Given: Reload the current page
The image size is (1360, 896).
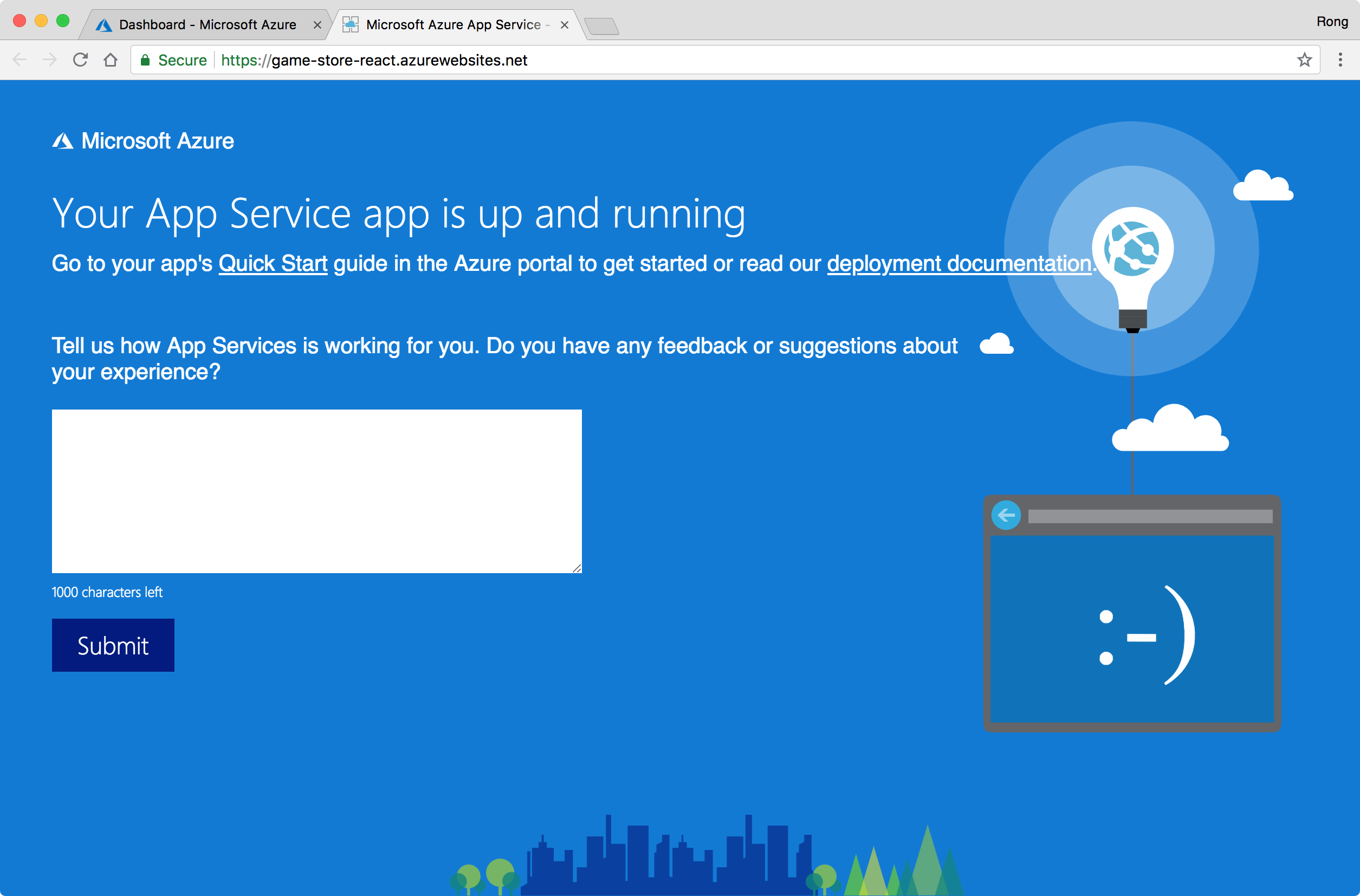Looking at the screenshot, I should 81,60.
